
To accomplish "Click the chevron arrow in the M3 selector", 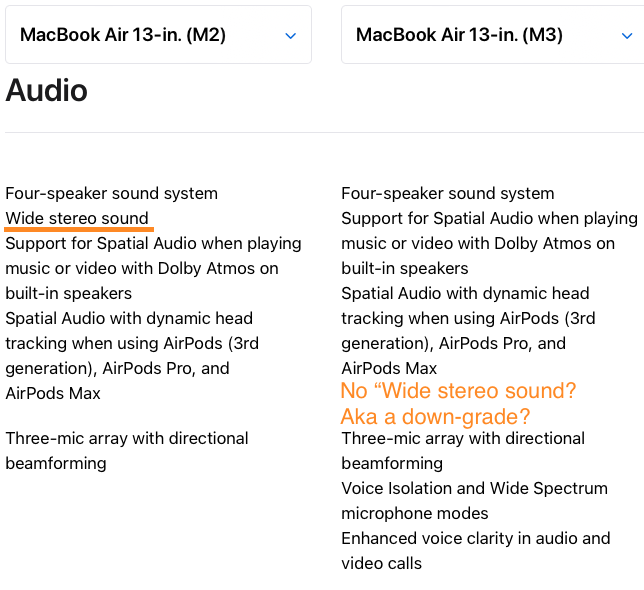I will pyautogui.click(x=626, y=36).
